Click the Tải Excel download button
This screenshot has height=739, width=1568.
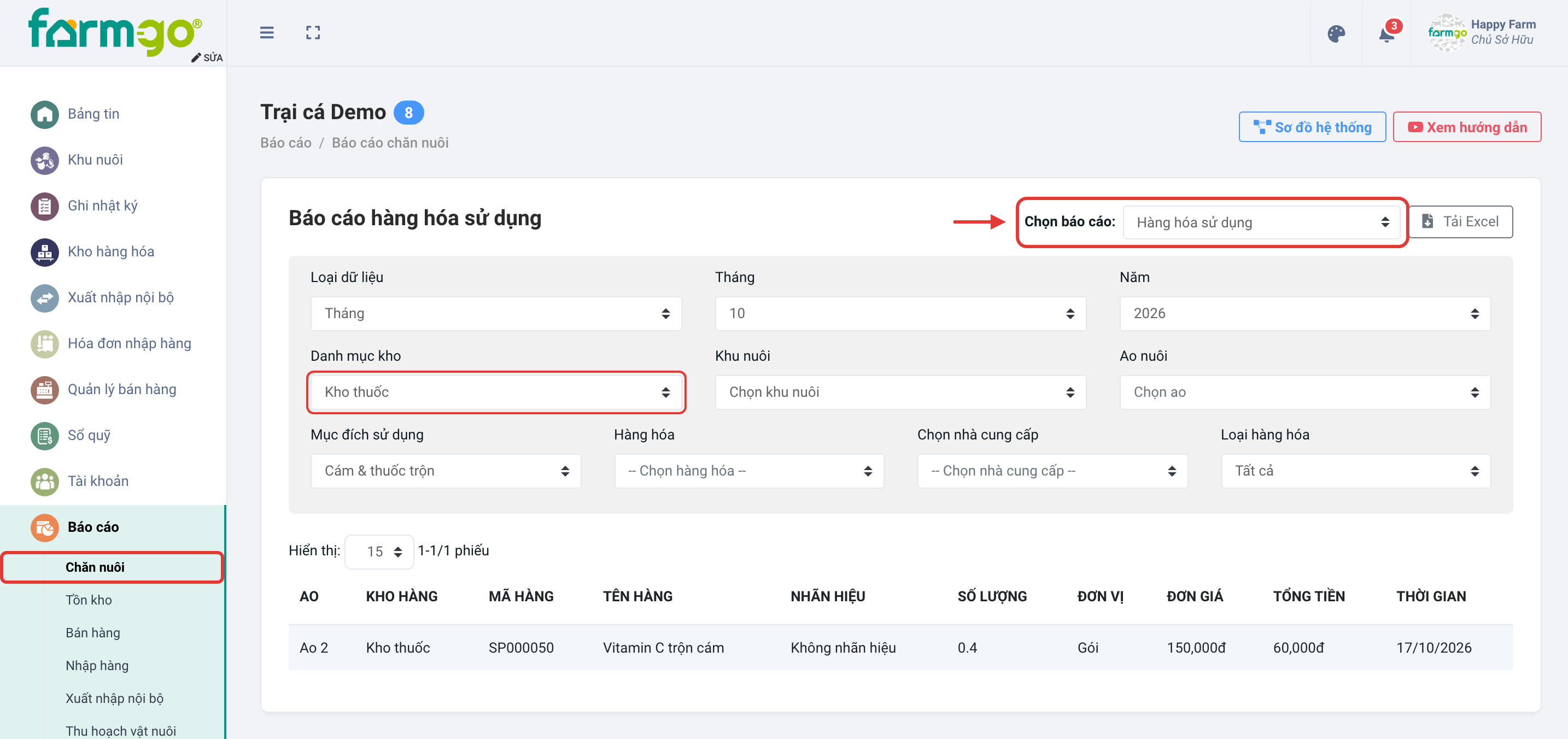1460,221
